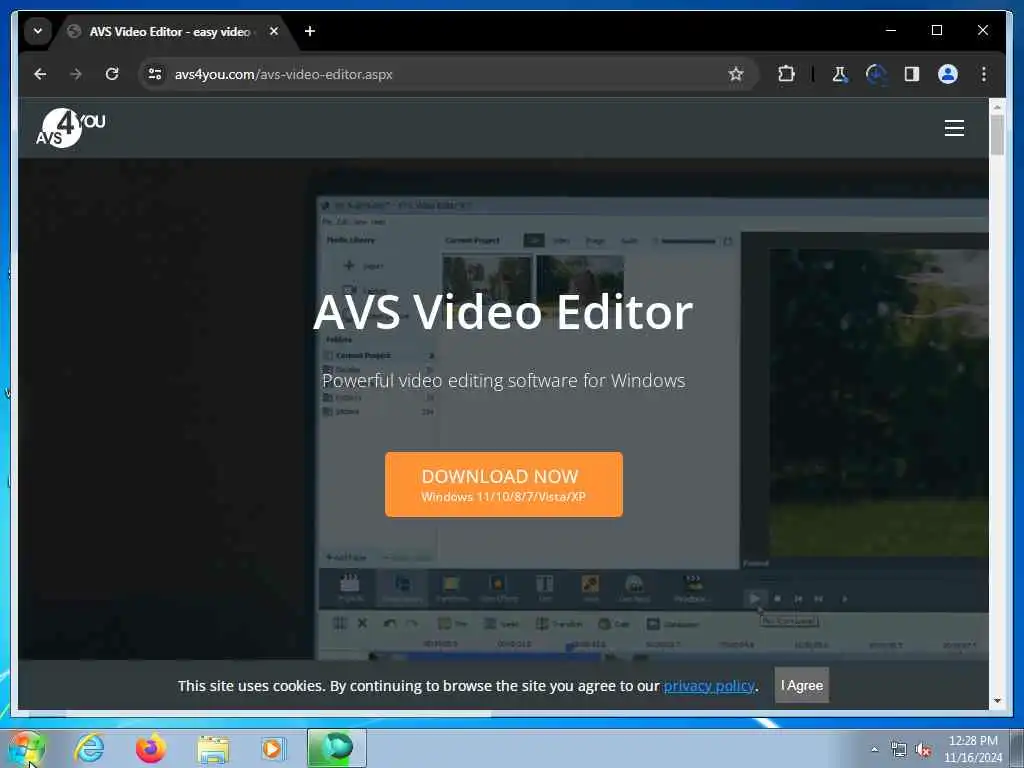This screenshot has width=1024, height=768.
Task: Click the network tray icon
Action: click(x=899, y=749)
